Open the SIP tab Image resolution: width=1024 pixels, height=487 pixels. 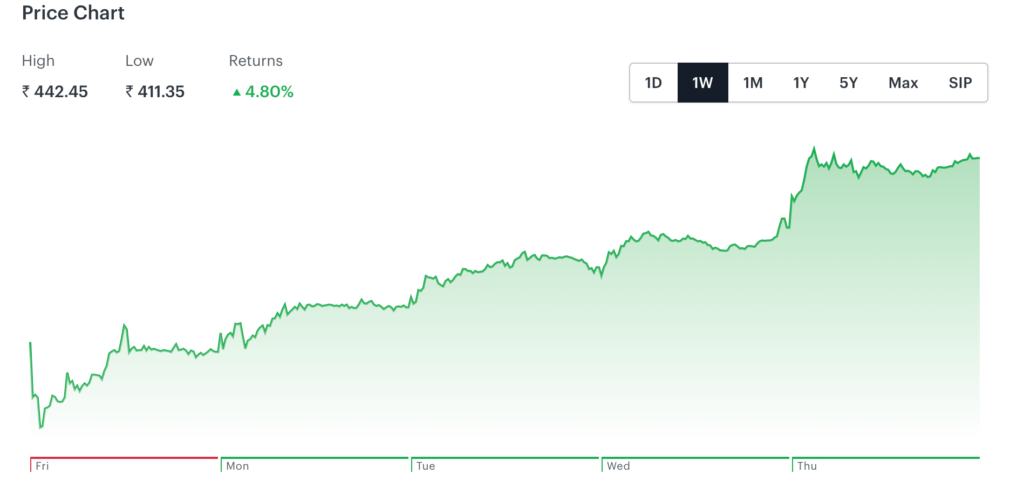point(960,83)
